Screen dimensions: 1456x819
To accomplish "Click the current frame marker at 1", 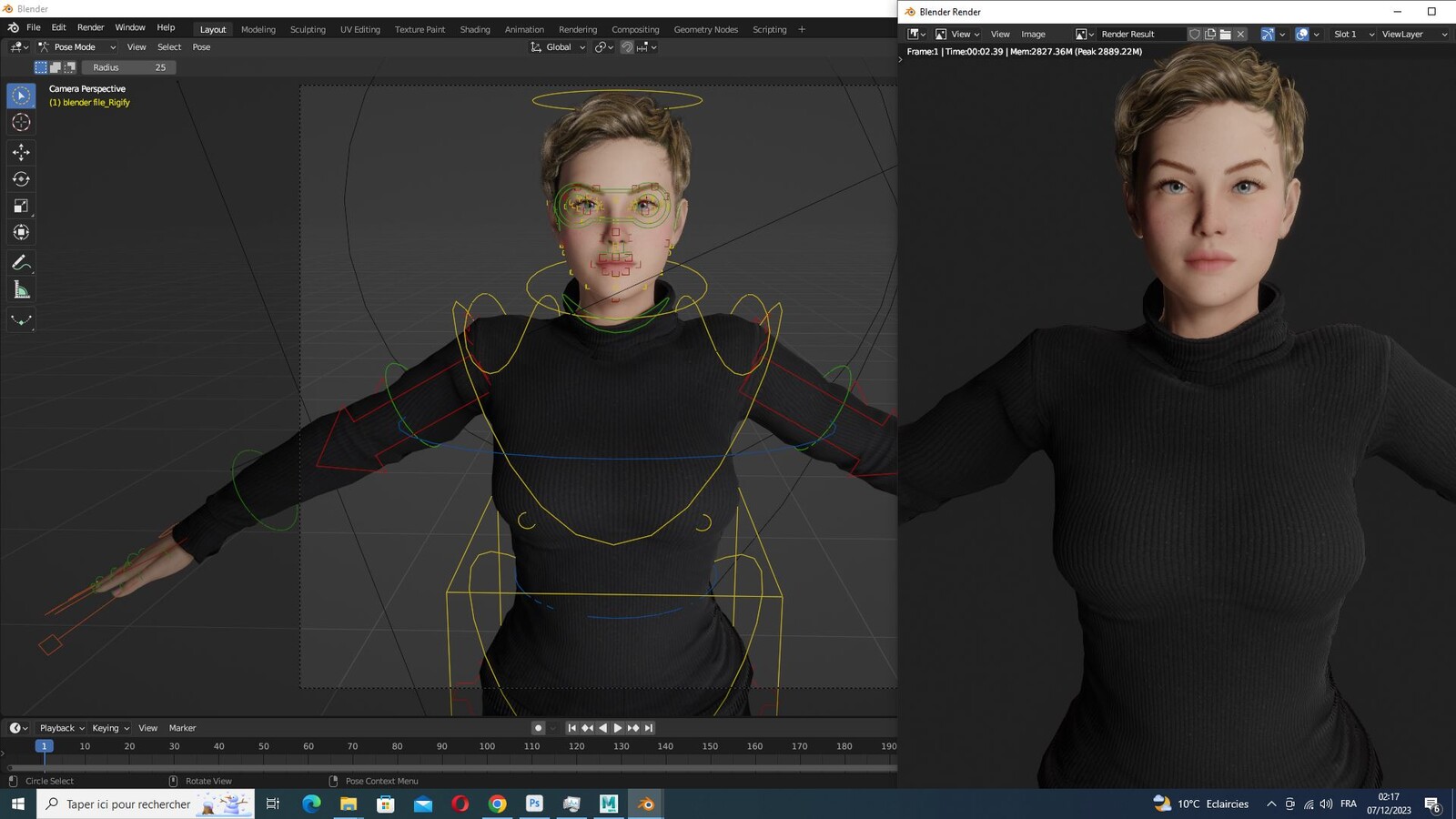I will pos(44,746).
